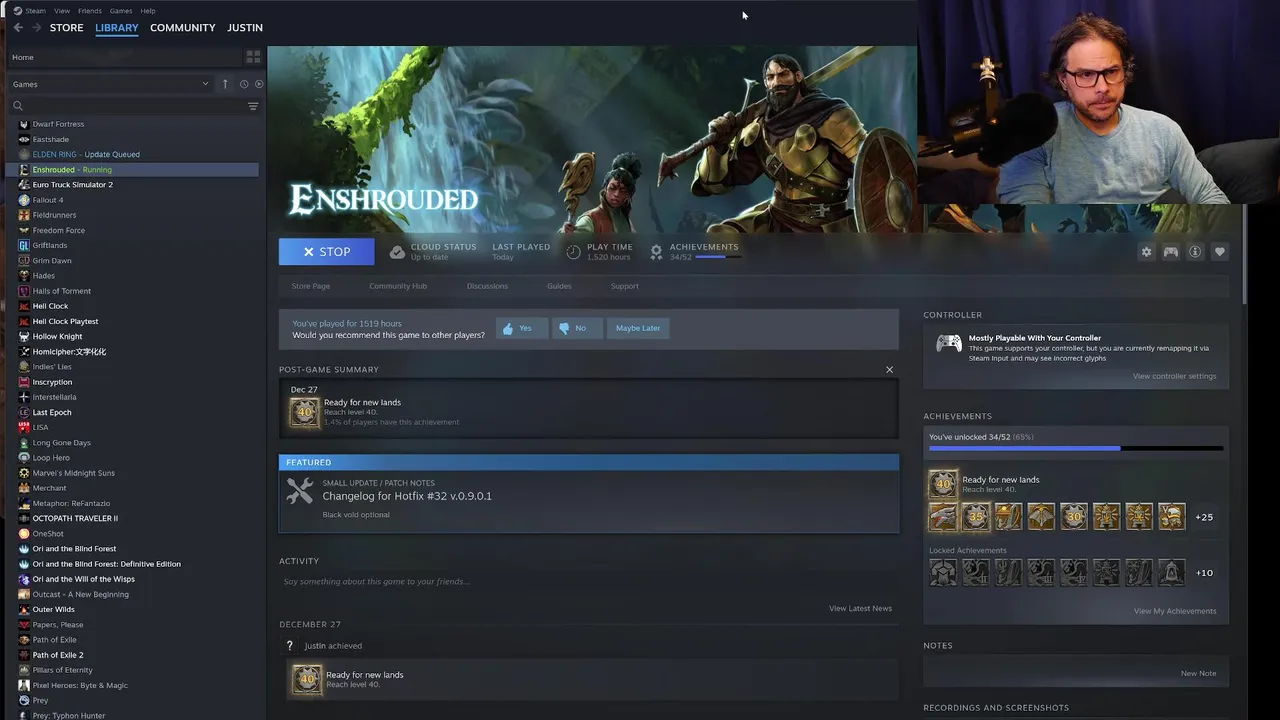This screenshot has width=1280, height=720.
Task: Open the Store Page link
Action: [311, 286]
